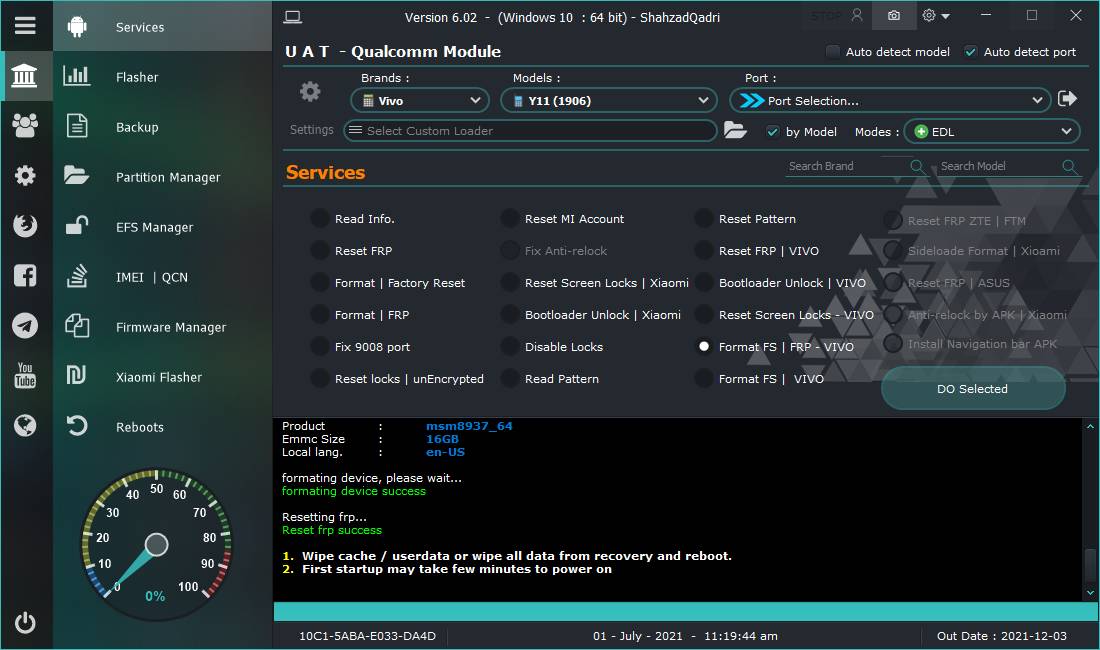Click the bar chart Flasher icon
1100x650 pixels.
77,76
